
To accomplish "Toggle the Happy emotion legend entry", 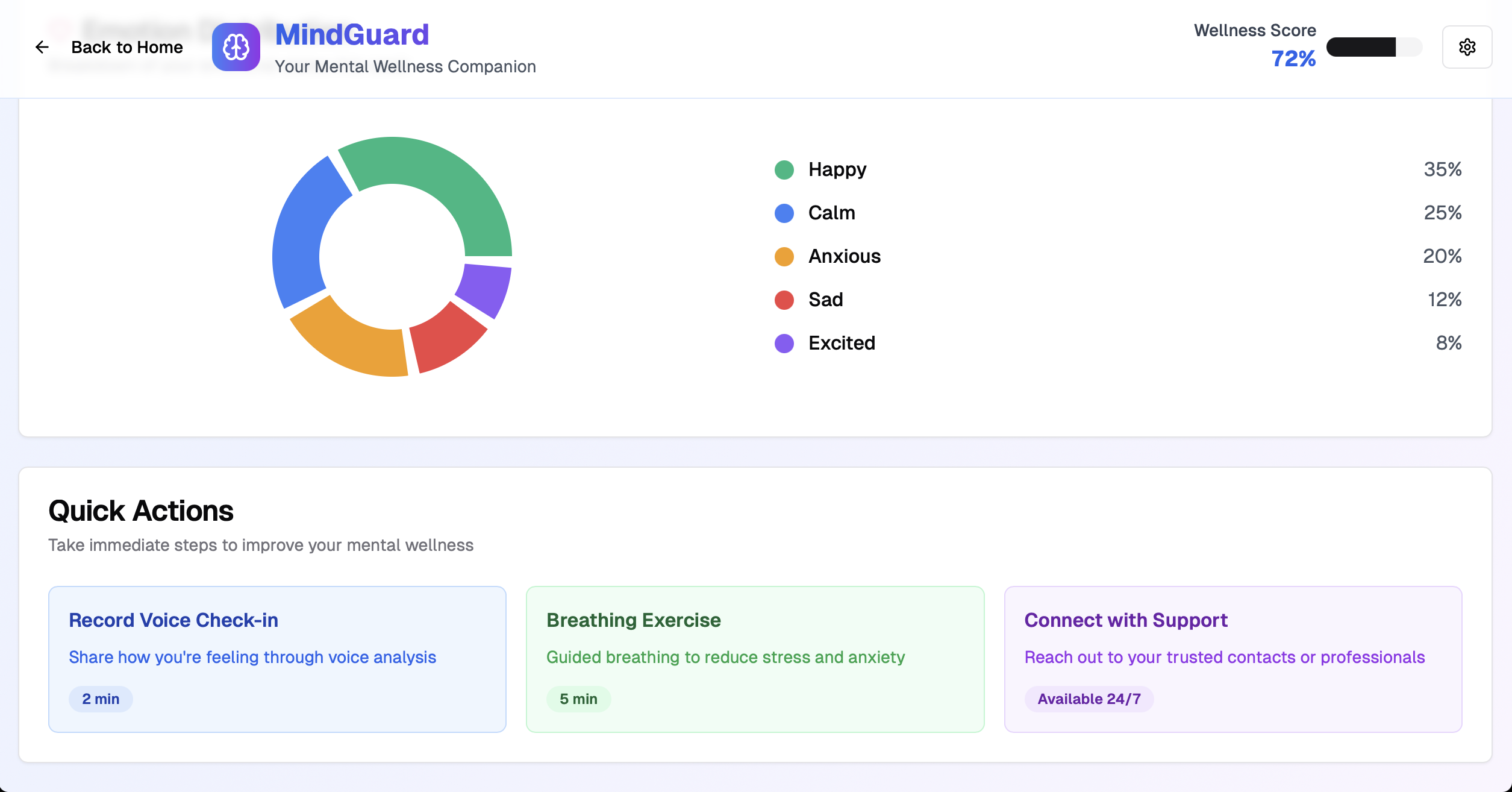I will [x=837, y=169].
